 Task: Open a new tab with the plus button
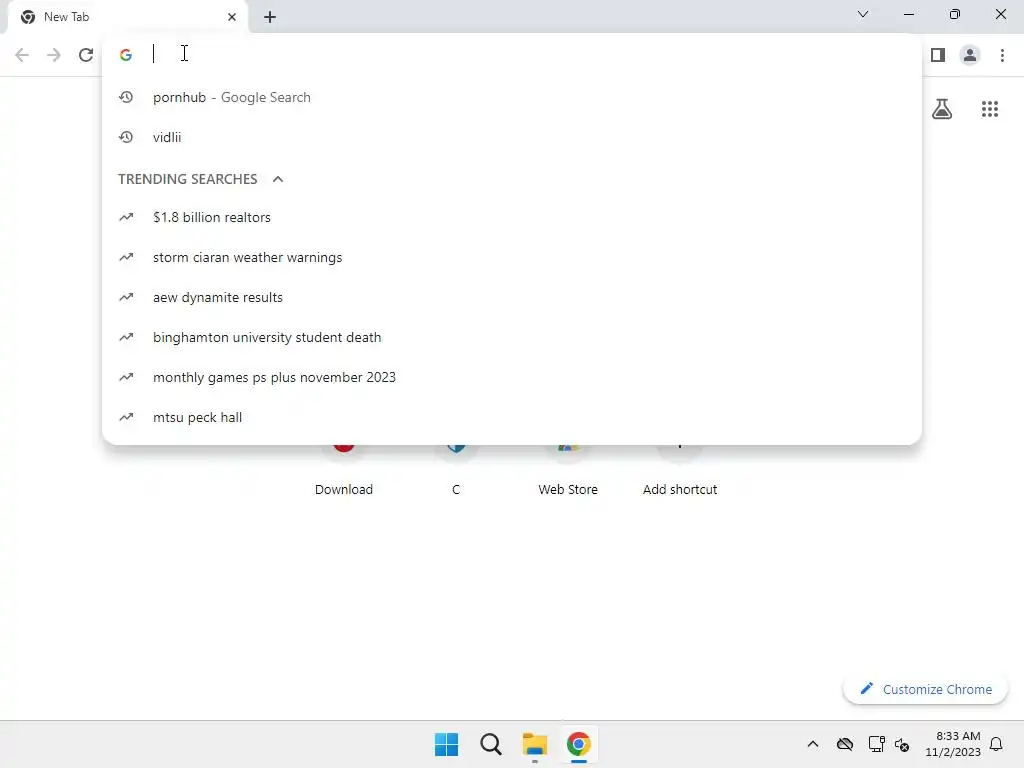(x=270, y=17)
